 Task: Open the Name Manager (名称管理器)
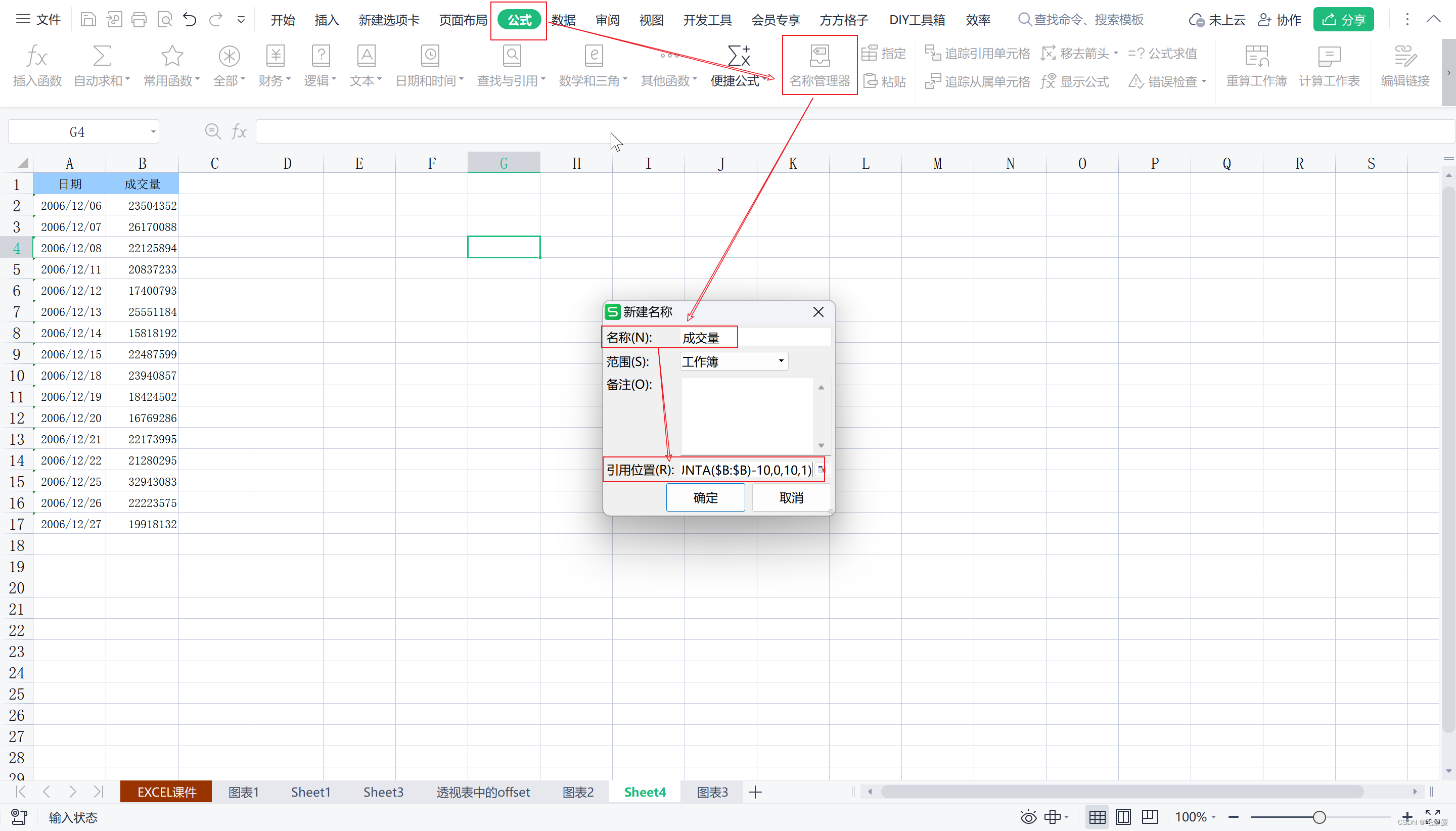(x=820, y=66)
